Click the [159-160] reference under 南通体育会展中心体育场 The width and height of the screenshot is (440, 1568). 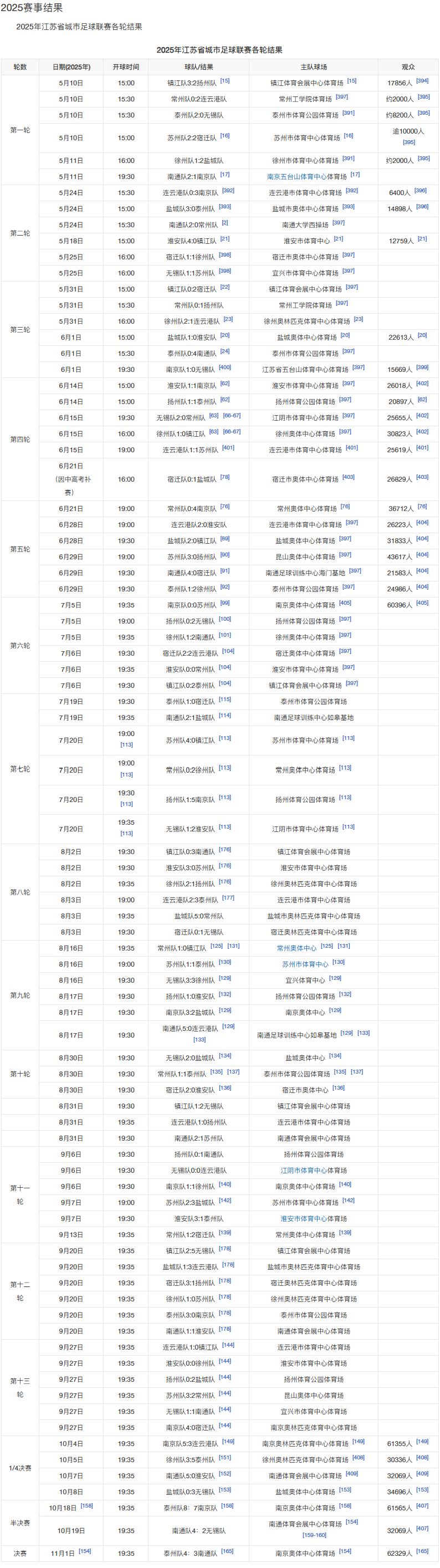coord(314,1535)
